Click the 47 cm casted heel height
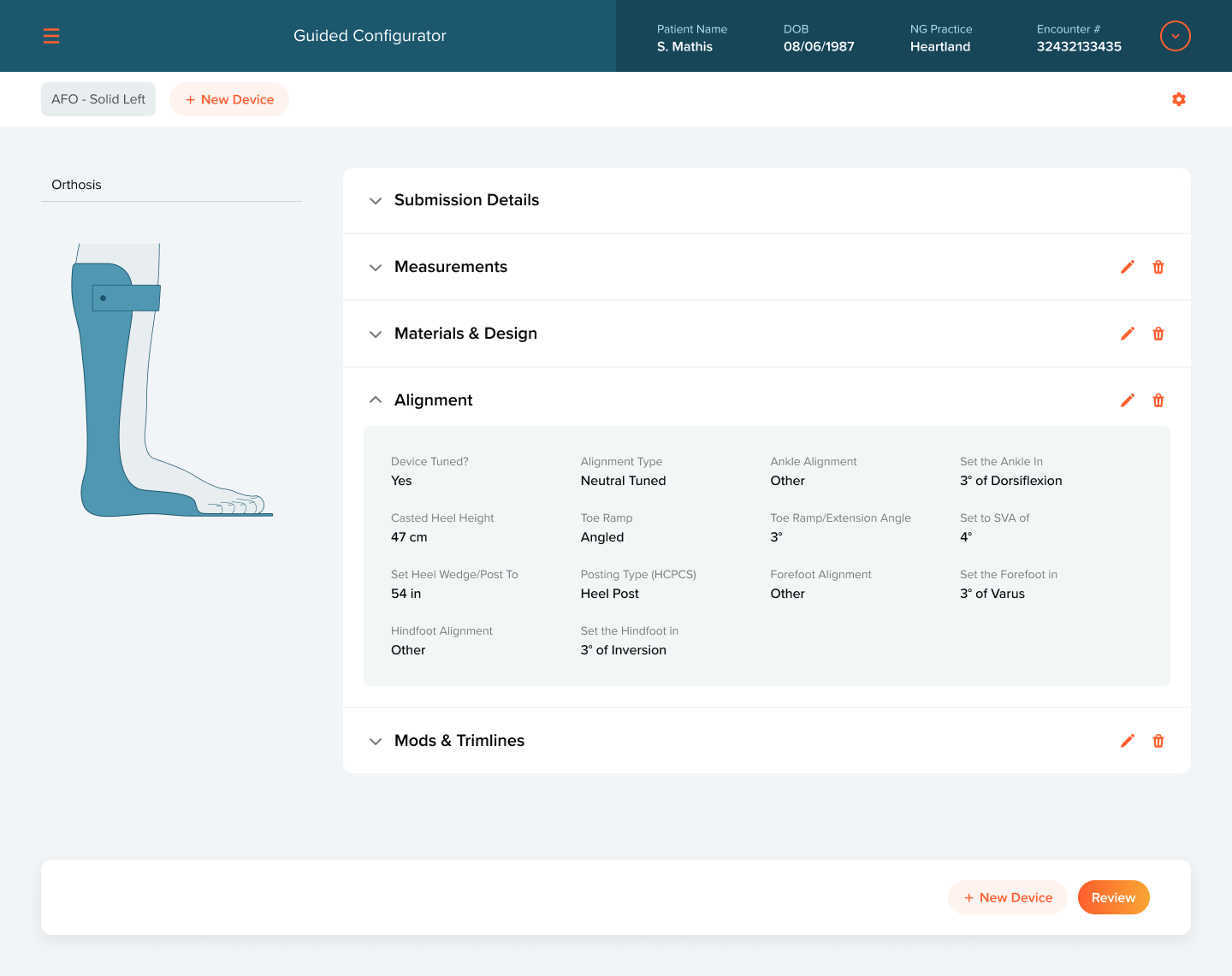 [x=409, y=537]
